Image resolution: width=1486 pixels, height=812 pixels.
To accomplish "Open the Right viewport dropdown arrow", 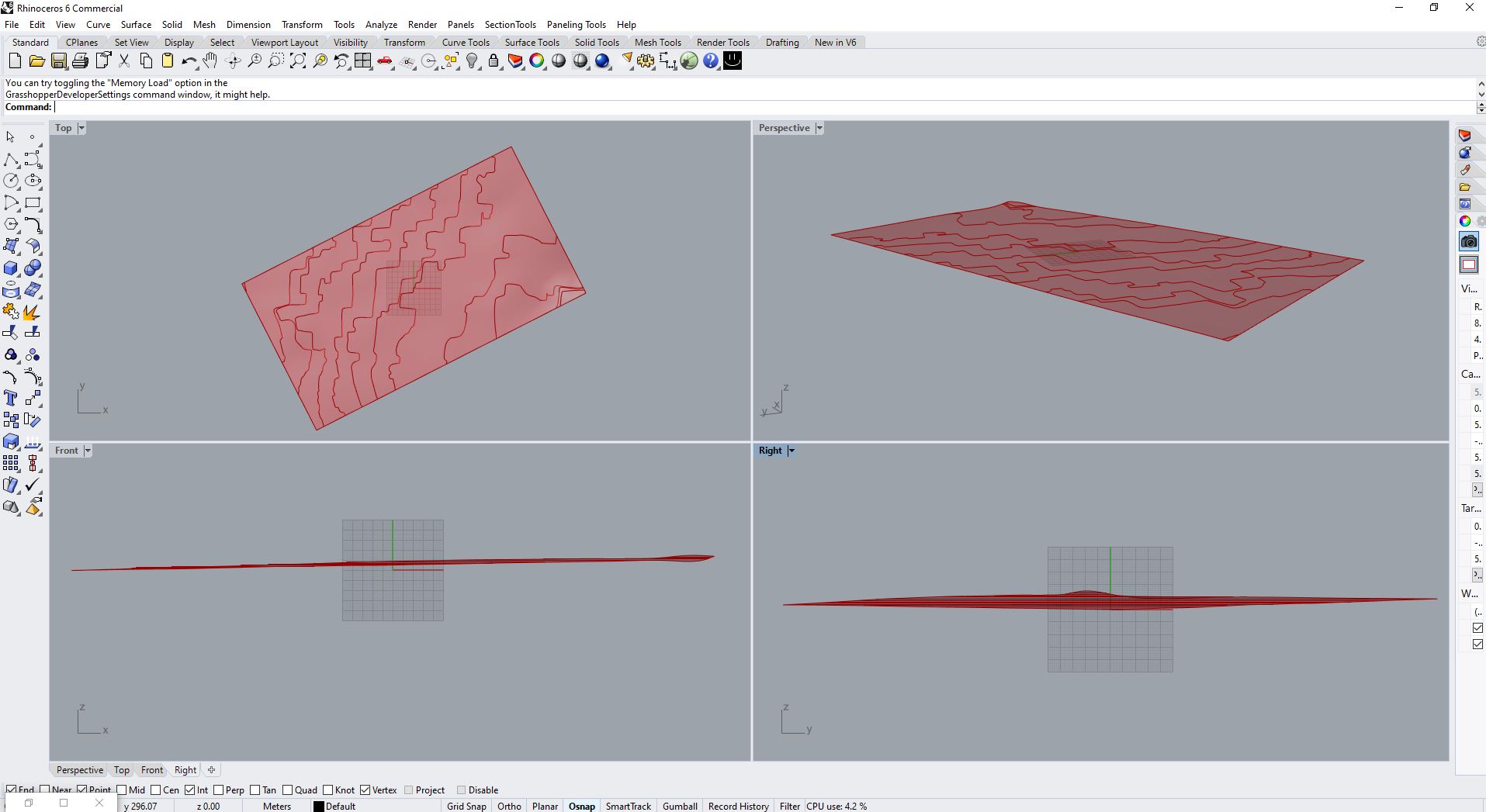I will [791, 451].
